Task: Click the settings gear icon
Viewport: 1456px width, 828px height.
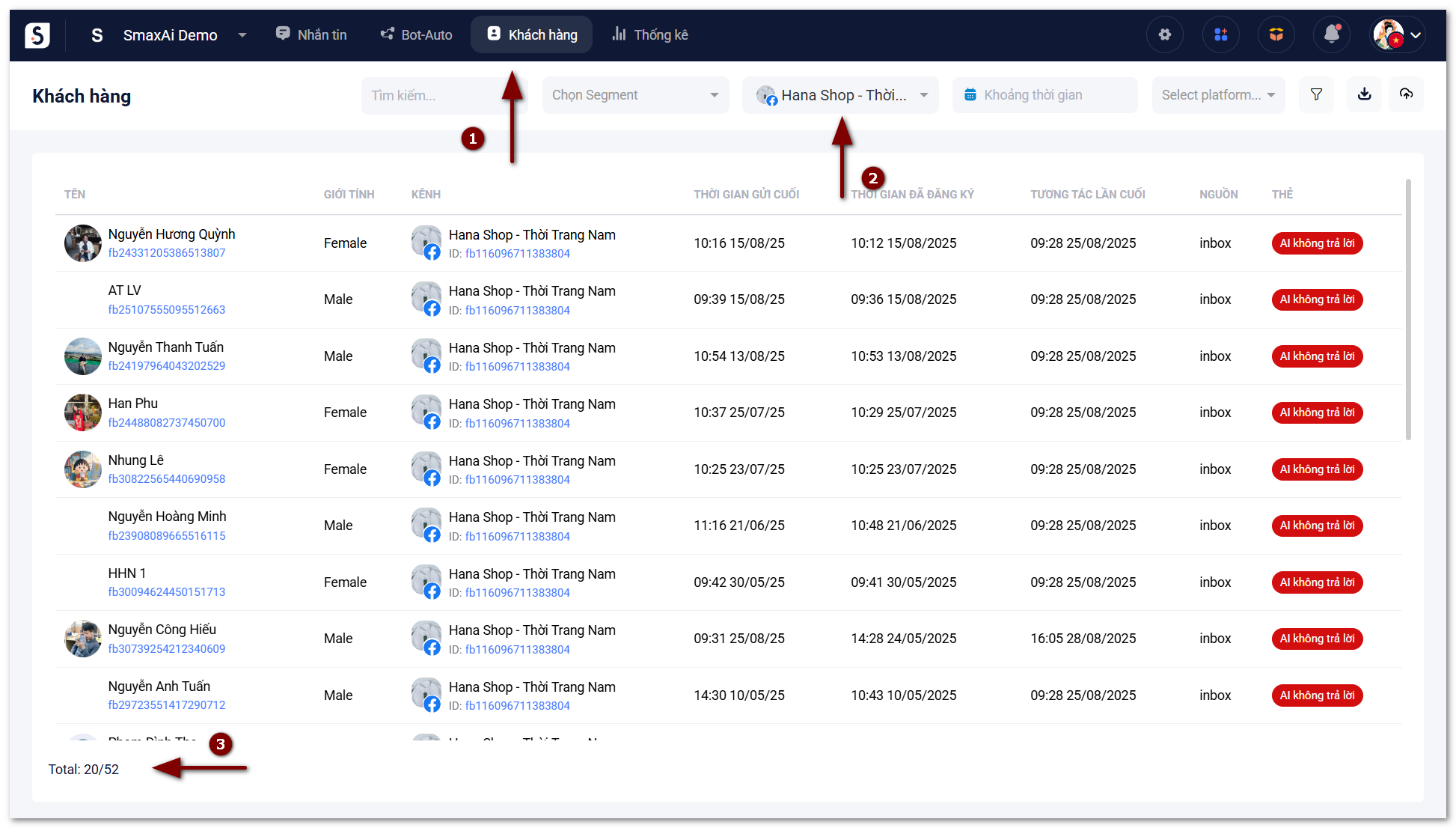Action: [x=1164, y=34]
